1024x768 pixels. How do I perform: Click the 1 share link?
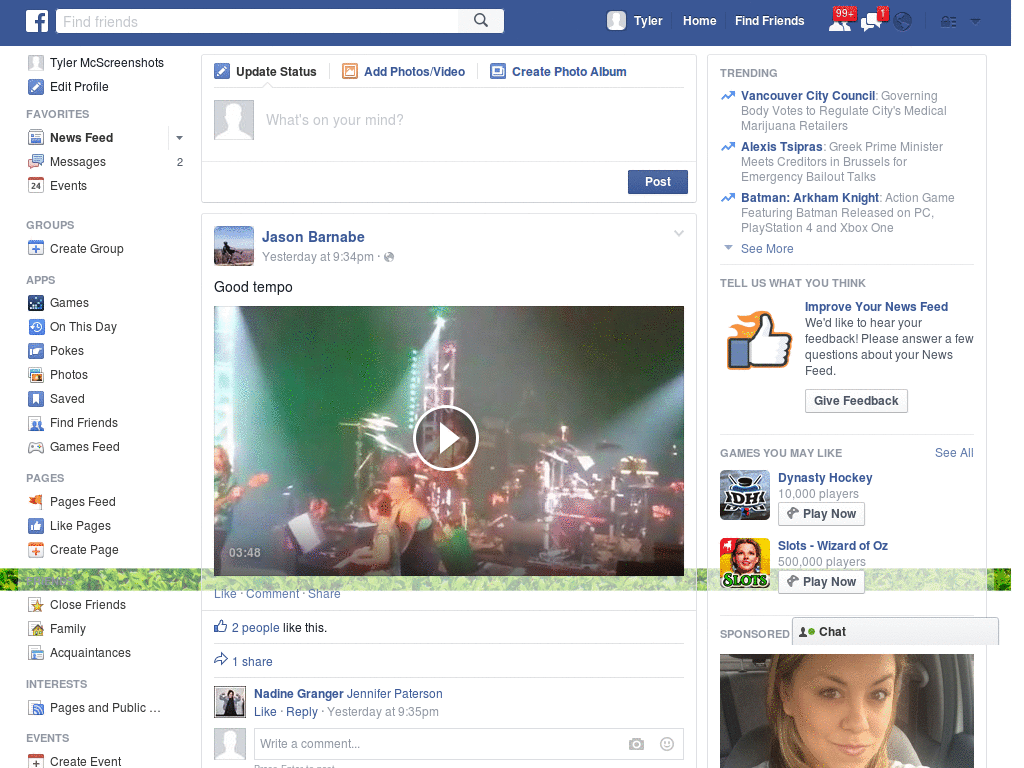click(252, 662)
